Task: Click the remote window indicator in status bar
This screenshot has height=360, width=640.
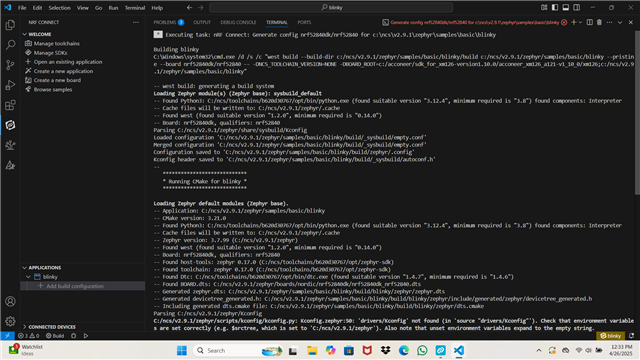Action: pyautogui.click(x=7, y=336)
